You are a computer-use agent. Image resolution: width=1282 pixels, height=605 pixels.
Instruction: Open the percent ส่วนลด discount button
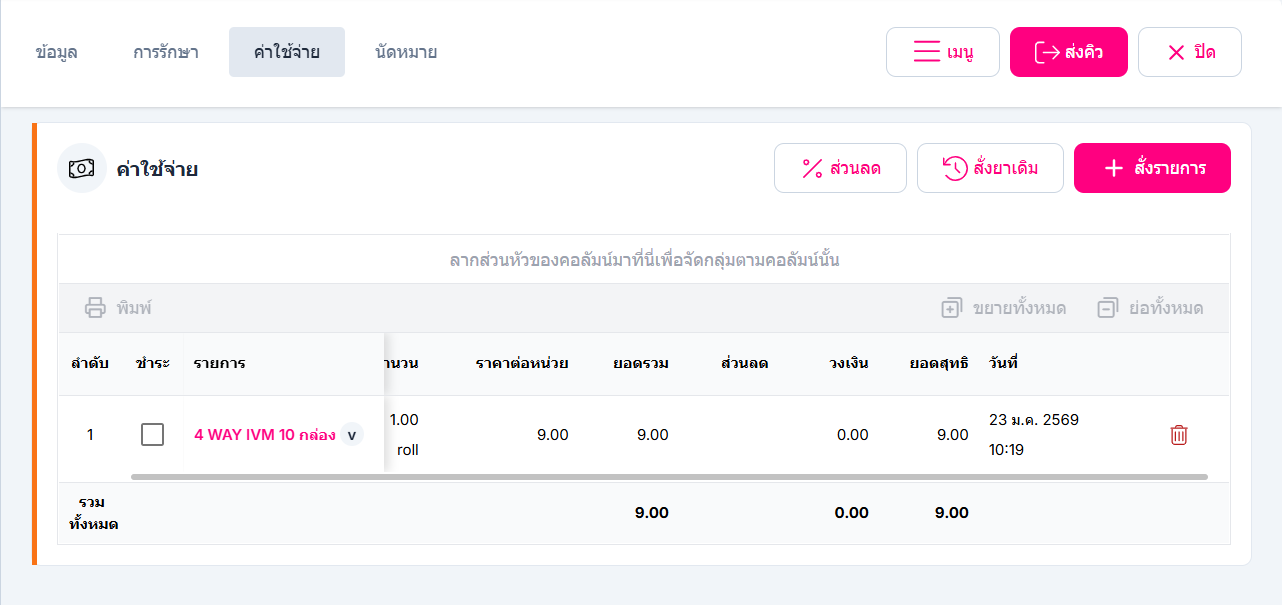pyautogui.click(x=840, y=168)
